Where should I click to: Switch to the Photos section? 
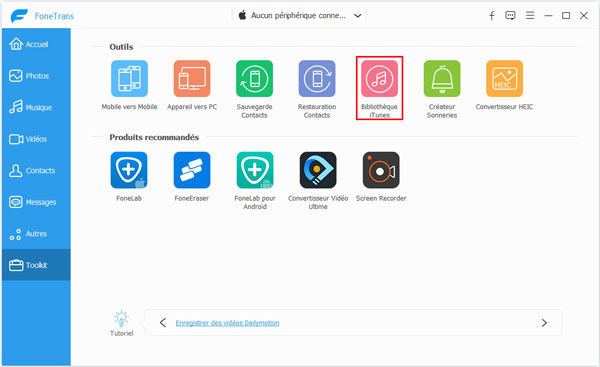pyautogui.click(x=36, y=76)
